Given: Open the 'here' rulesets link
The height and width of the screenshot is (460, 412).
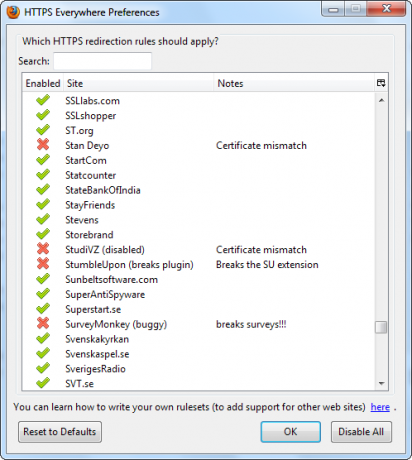Looking at the screenshot, I should pos(380,407).
